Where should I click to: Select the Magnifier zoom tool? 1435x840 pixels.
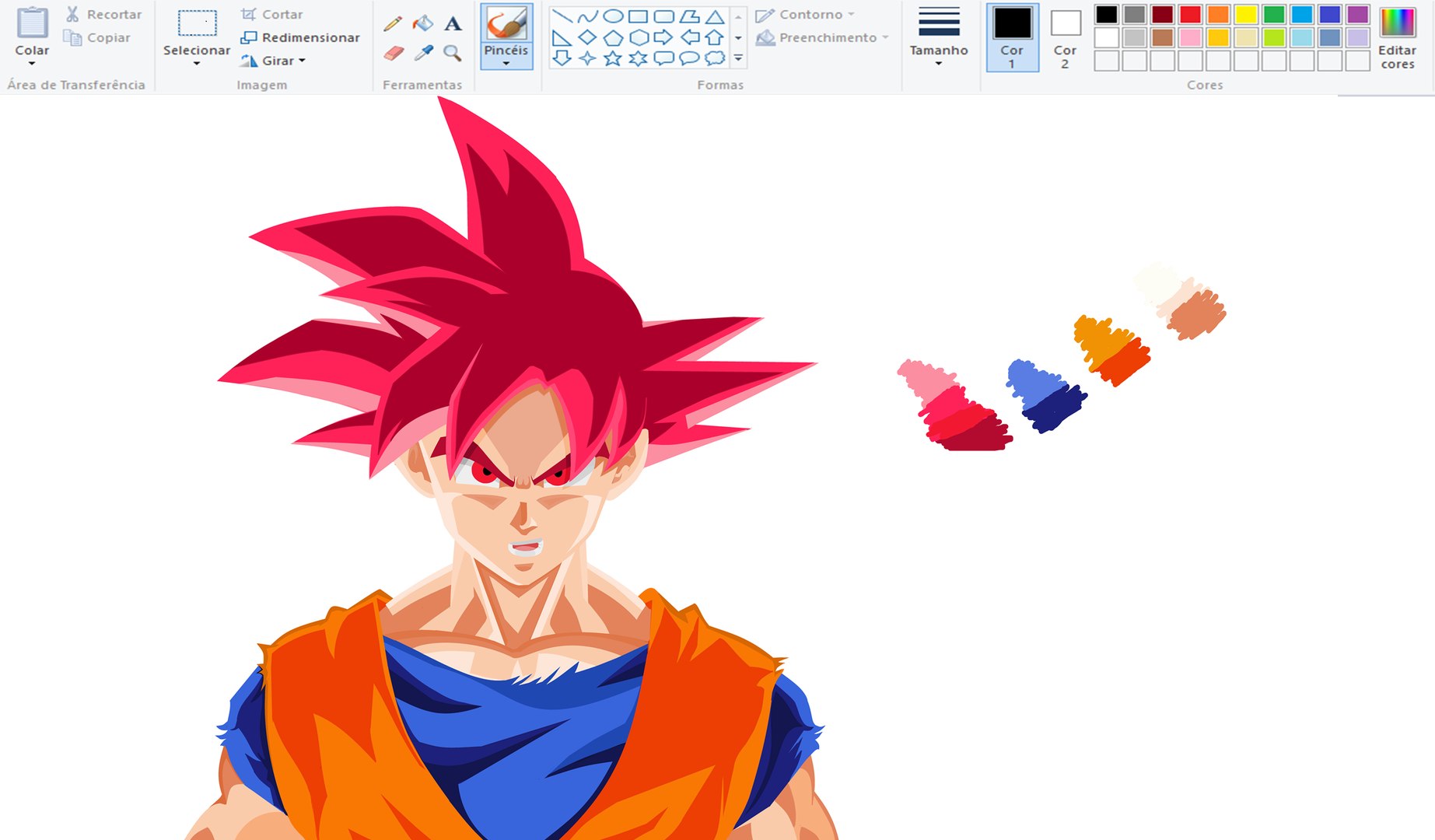pyautogui.click(x=452, y=53)
